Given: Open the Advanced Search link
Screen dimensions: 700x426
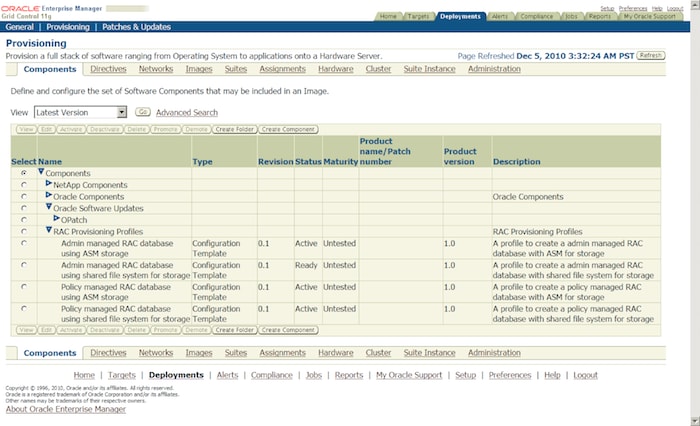Looking at the screenshot, I should click(x=187, y=113).
